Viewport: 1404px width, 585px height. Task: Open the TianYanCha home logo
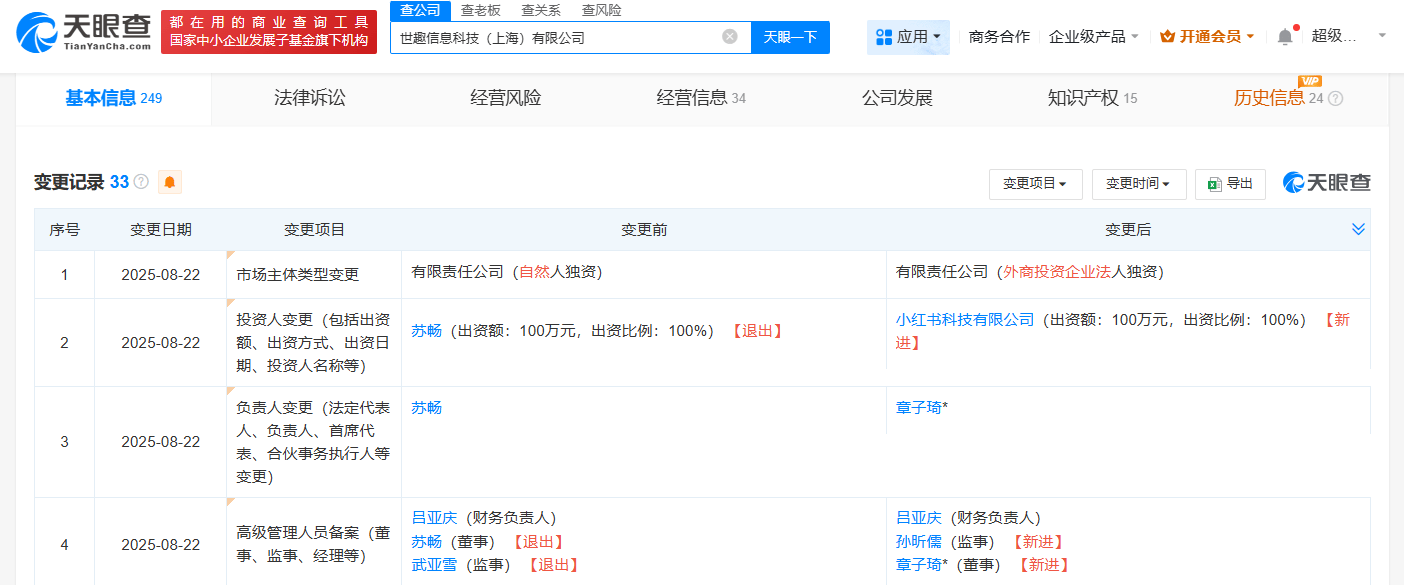84,32
